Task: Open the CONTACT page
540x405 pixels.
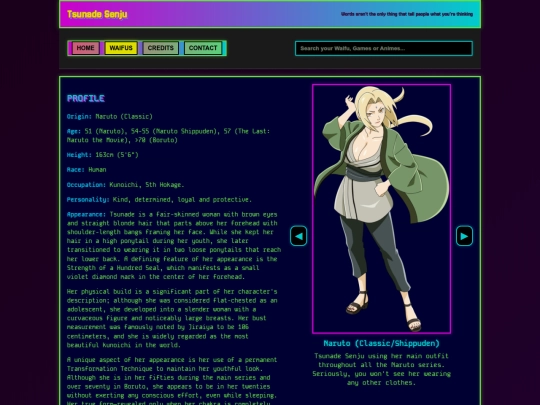Action: [x=203, y=48]
